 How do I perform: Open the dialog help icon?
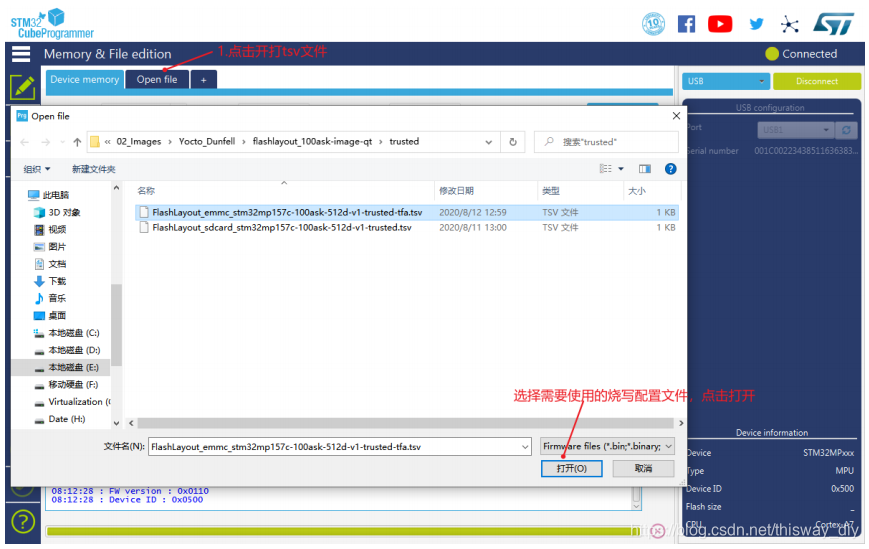pos(671,168)
